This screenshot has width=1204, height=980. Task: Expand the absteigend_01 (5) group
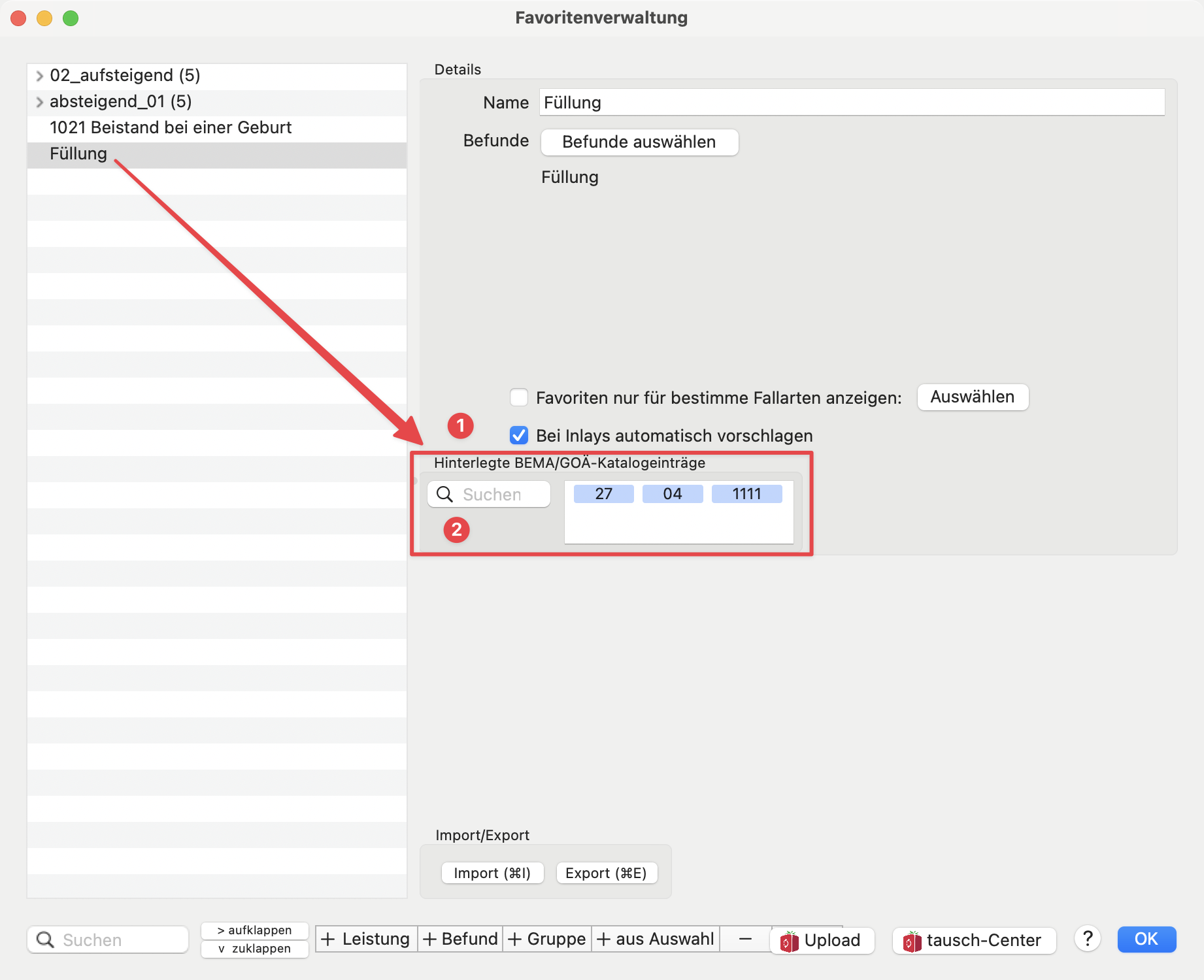pos(40,102)
